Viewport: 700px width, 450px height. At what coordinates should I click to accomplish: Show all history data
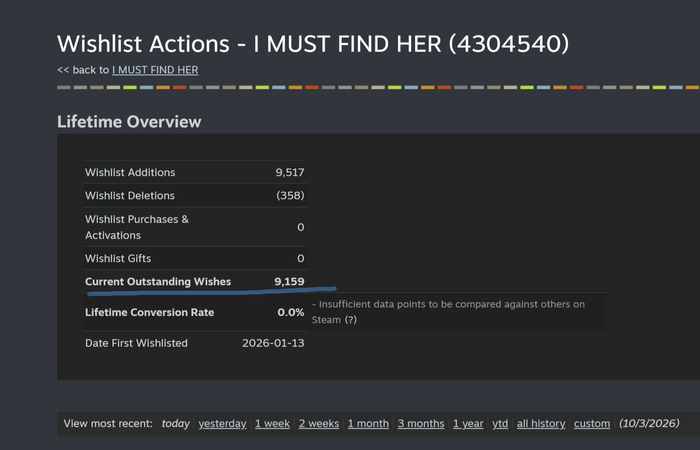pos(541,424)
